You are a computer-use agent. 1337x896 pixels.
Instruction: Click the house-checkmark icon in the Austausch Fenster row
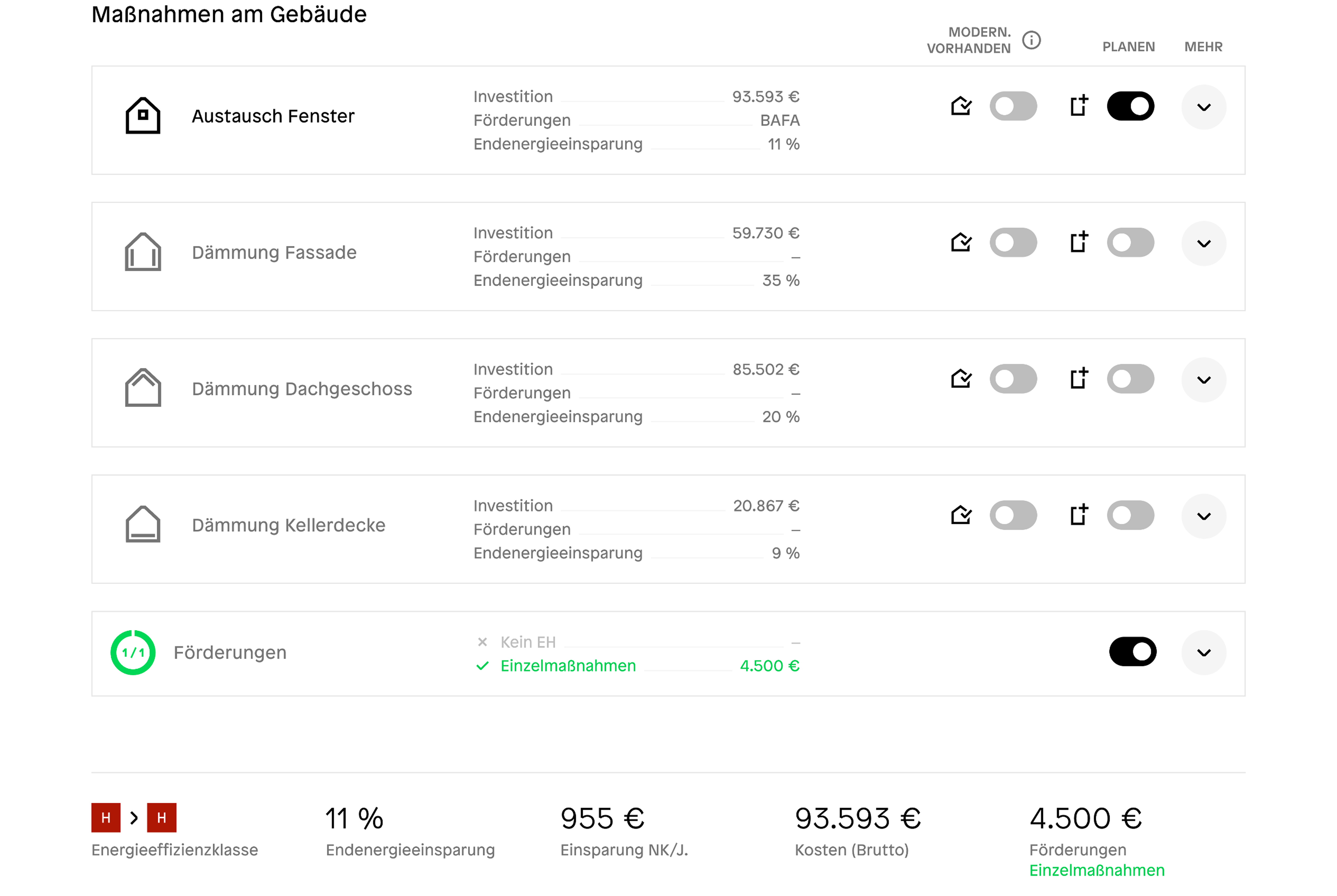coord(961,106)
